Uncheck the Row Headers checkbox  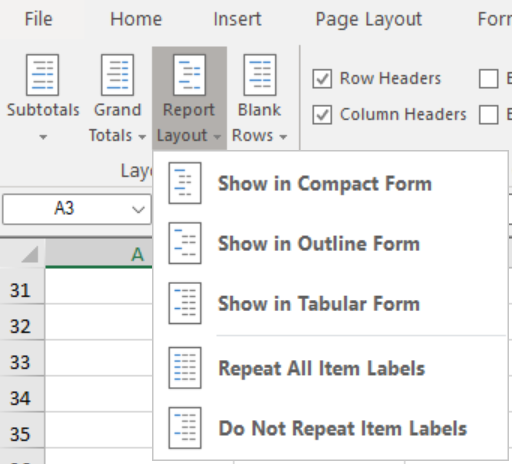pos(322,79)
